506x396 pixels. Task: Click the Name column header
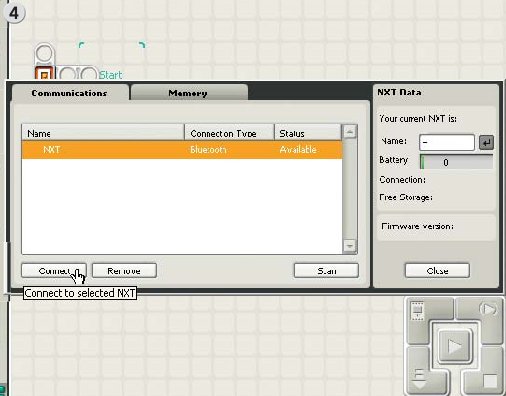(x=103, y=133)
